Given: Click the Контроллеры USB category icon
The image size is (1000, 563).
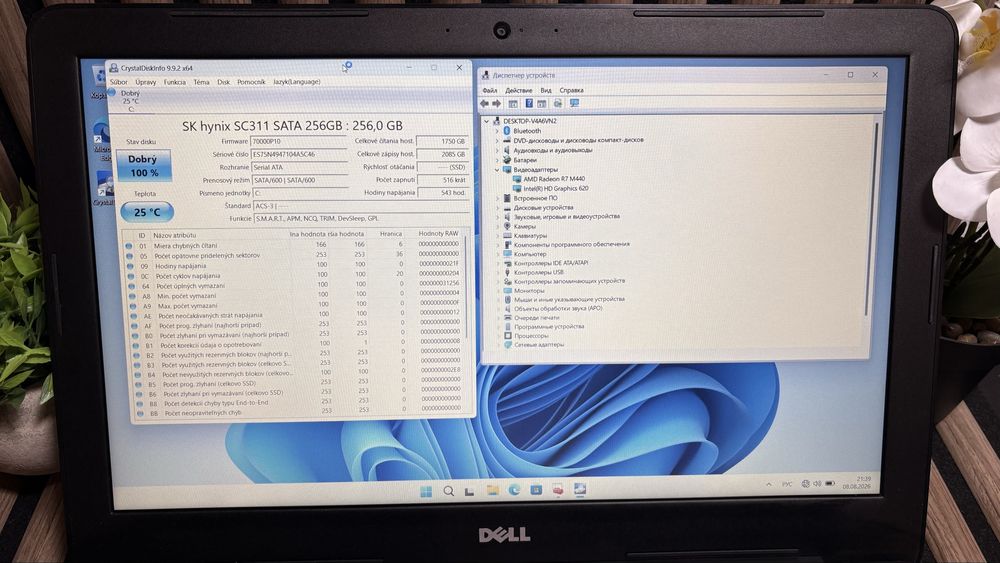Looking at the screenshot, I should [508, 272].
